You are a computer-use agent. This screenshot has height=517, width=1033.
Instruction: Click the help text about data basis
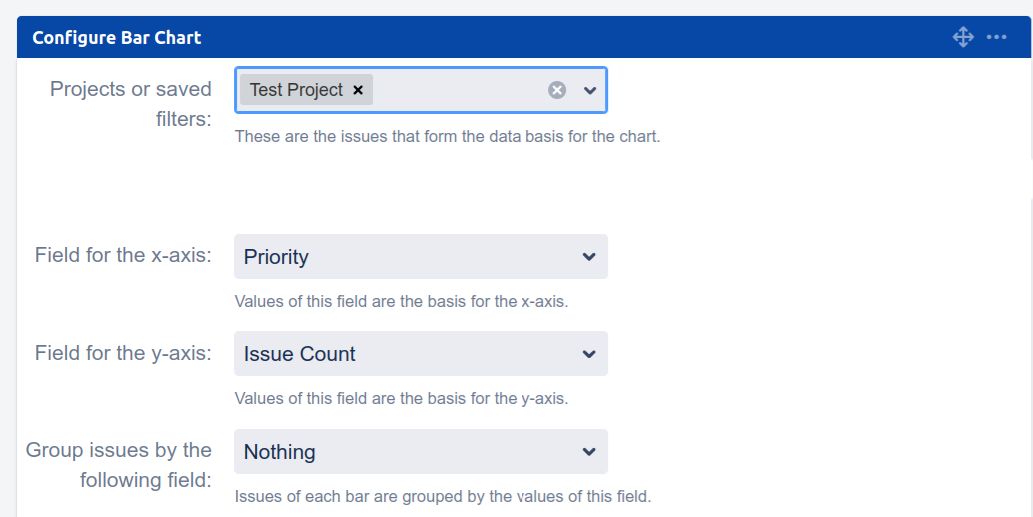(447, 136)
